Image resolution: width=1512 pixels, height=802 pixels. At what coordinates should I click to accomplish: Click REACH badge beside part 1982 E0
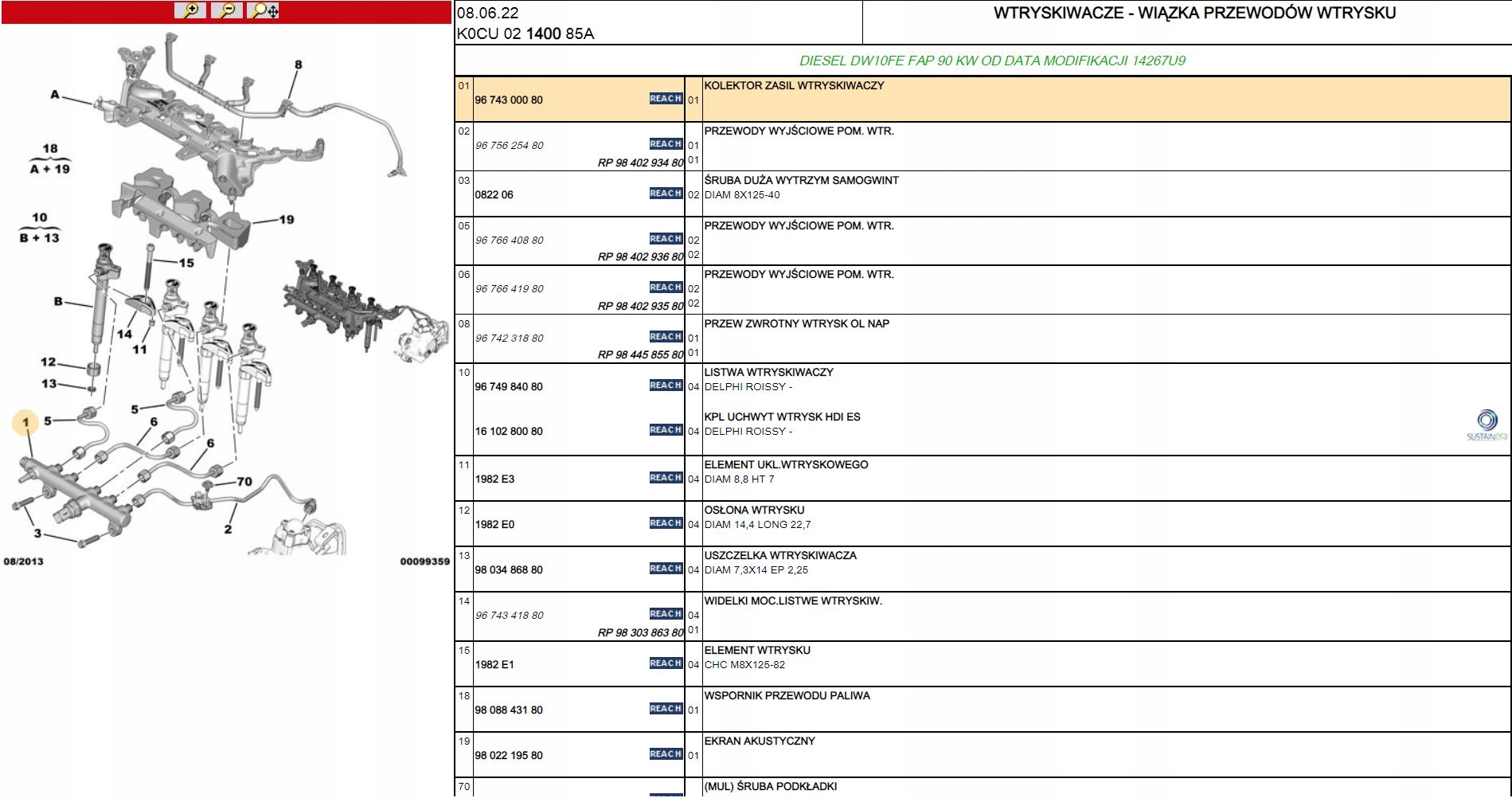point(666,523)
